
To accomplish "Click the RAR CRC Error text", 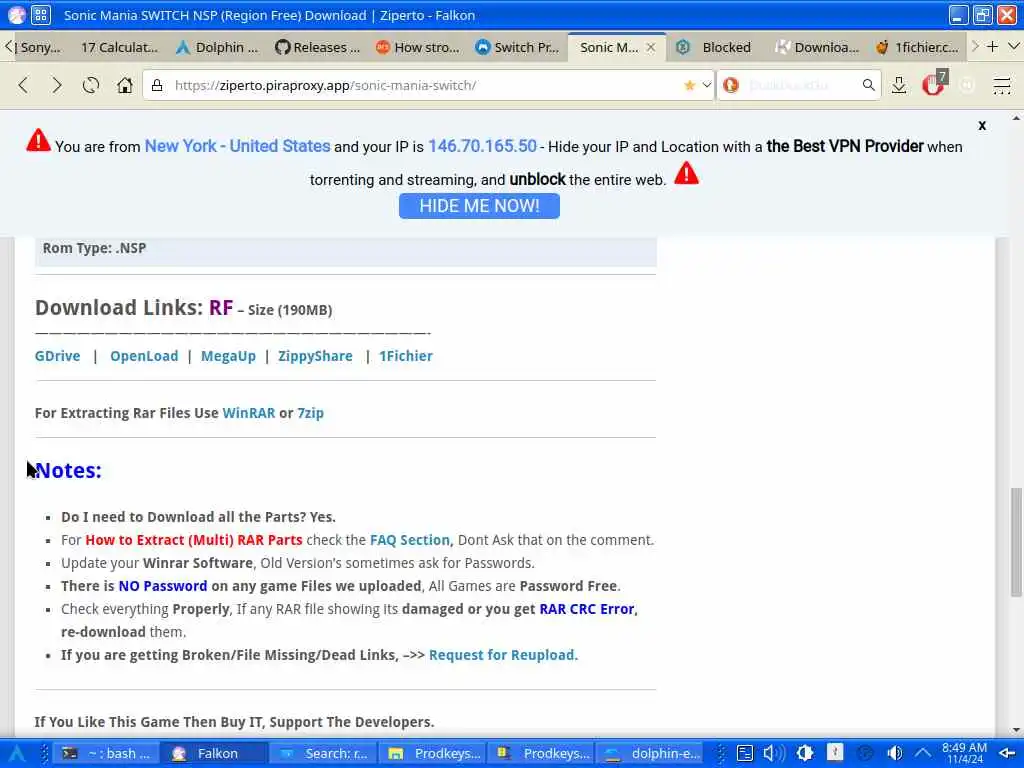I will point(586,609).
